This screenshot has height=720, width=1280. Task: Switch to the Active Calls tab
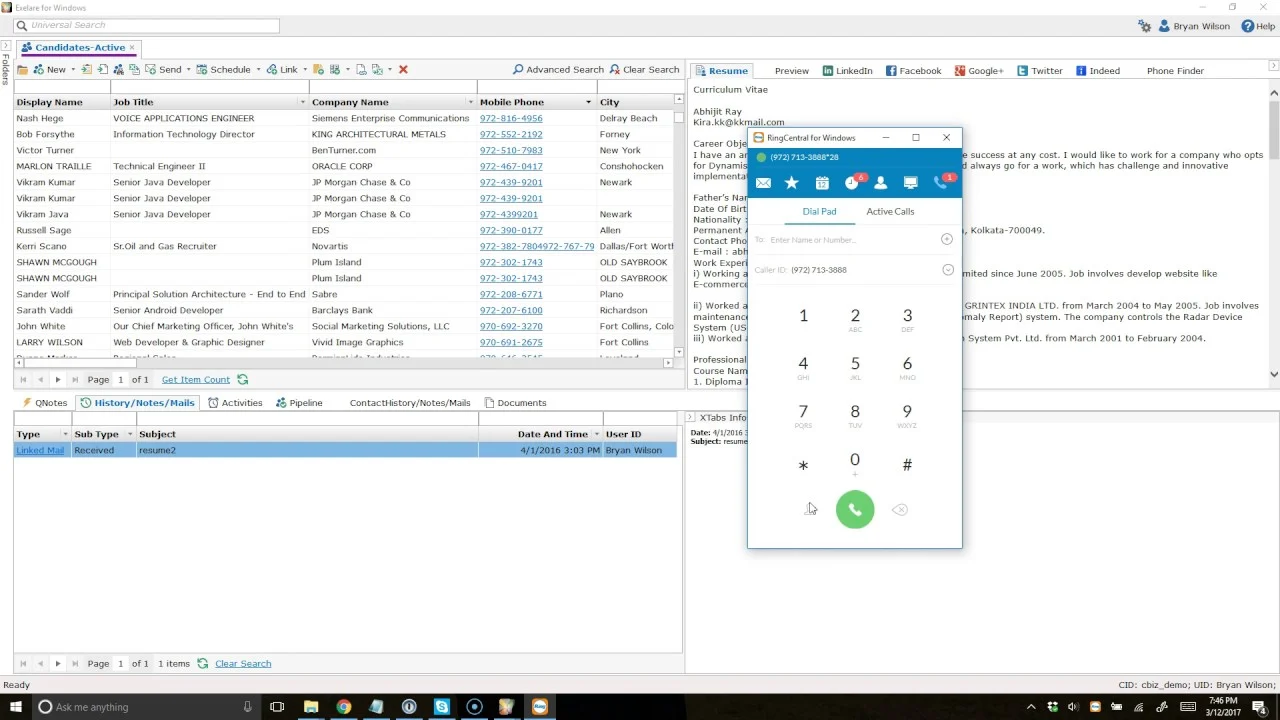coord(890,211)
